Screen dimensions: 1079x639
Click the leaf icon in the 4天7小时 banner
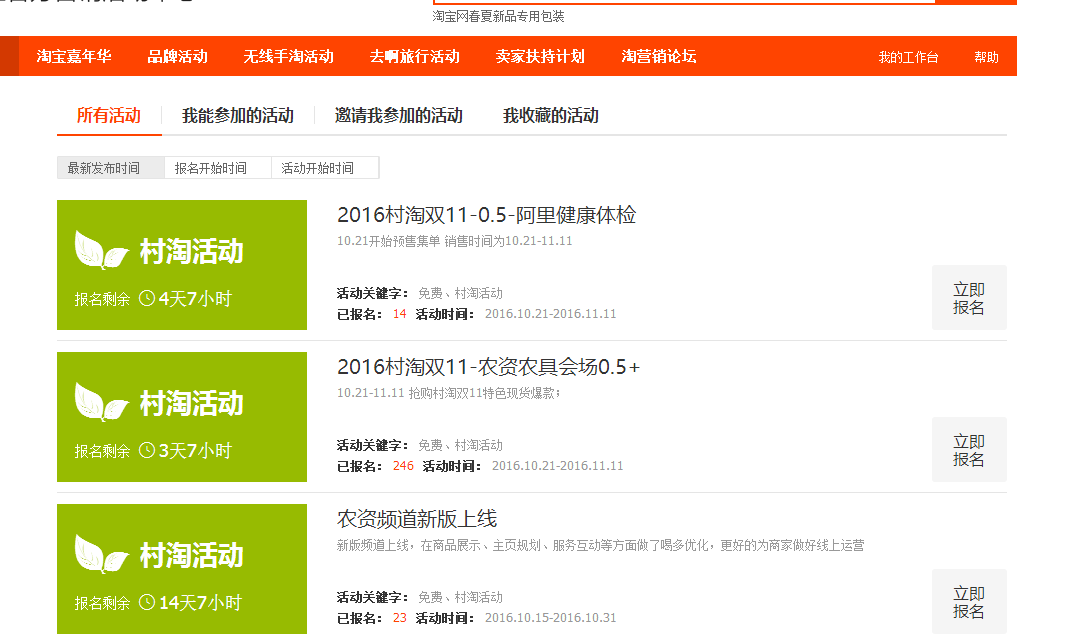coord(101,249)
